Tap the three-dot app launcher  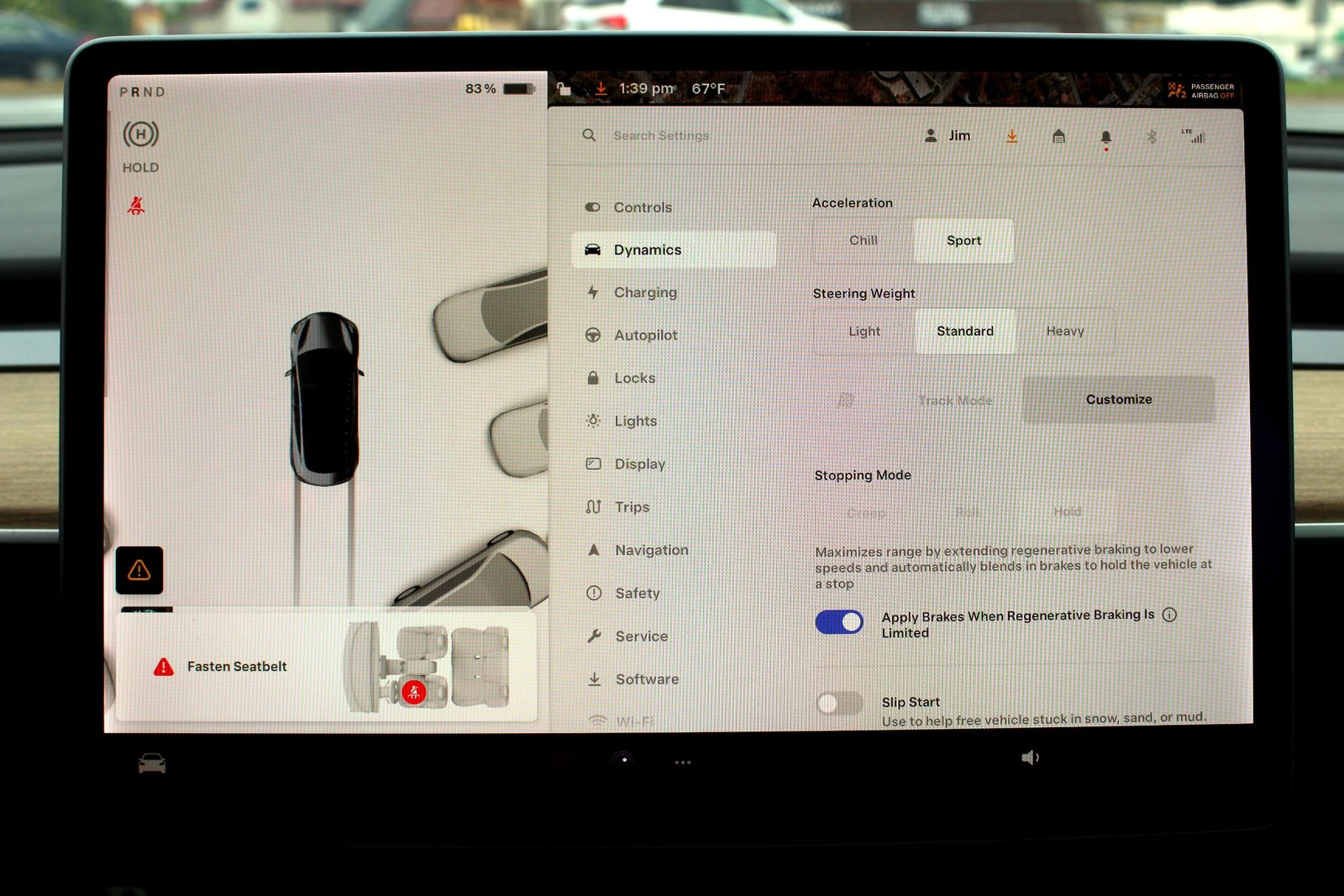pyautogui.click(x=683, y=762)
